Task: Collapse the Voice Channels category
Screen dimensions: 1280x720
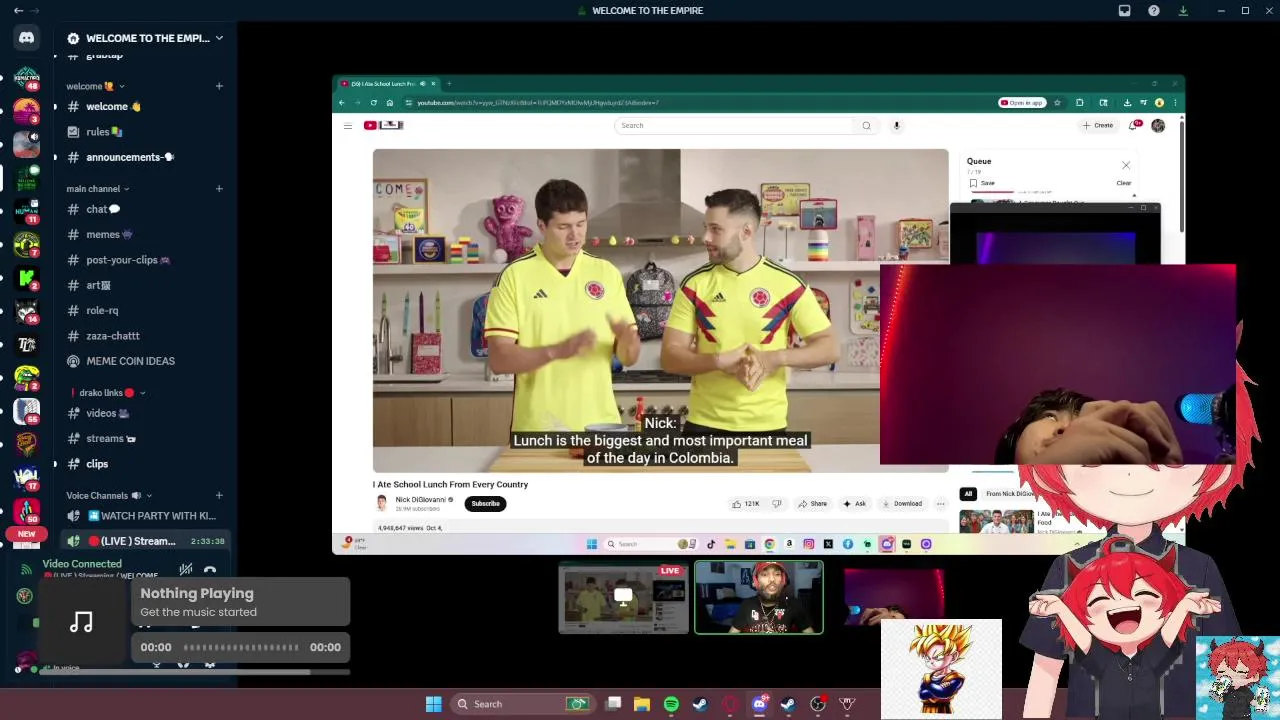Action: click(109, 495)
